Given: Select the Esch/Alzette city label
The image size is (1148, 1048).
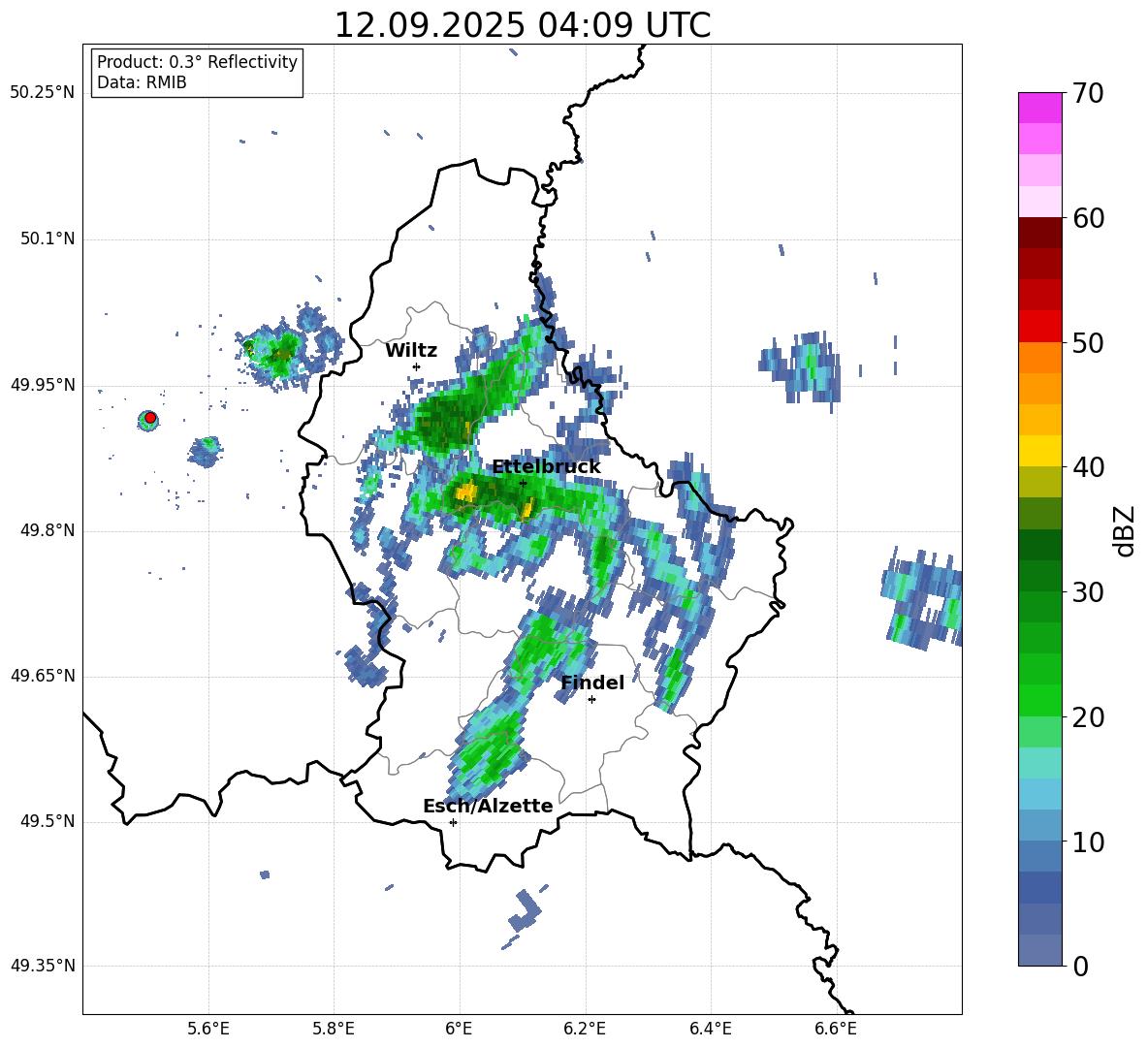Looking at the screenshot, I should tap(488, 806).
